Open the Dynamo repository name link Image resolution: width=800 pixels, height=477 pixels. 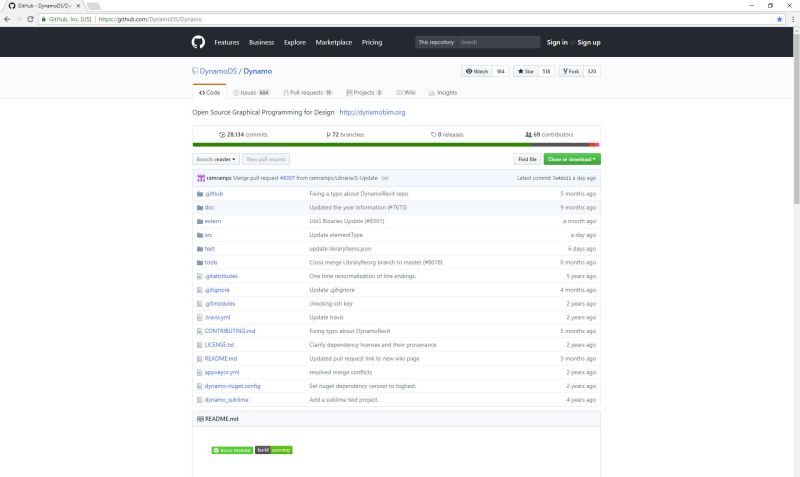tap(258, 71)
